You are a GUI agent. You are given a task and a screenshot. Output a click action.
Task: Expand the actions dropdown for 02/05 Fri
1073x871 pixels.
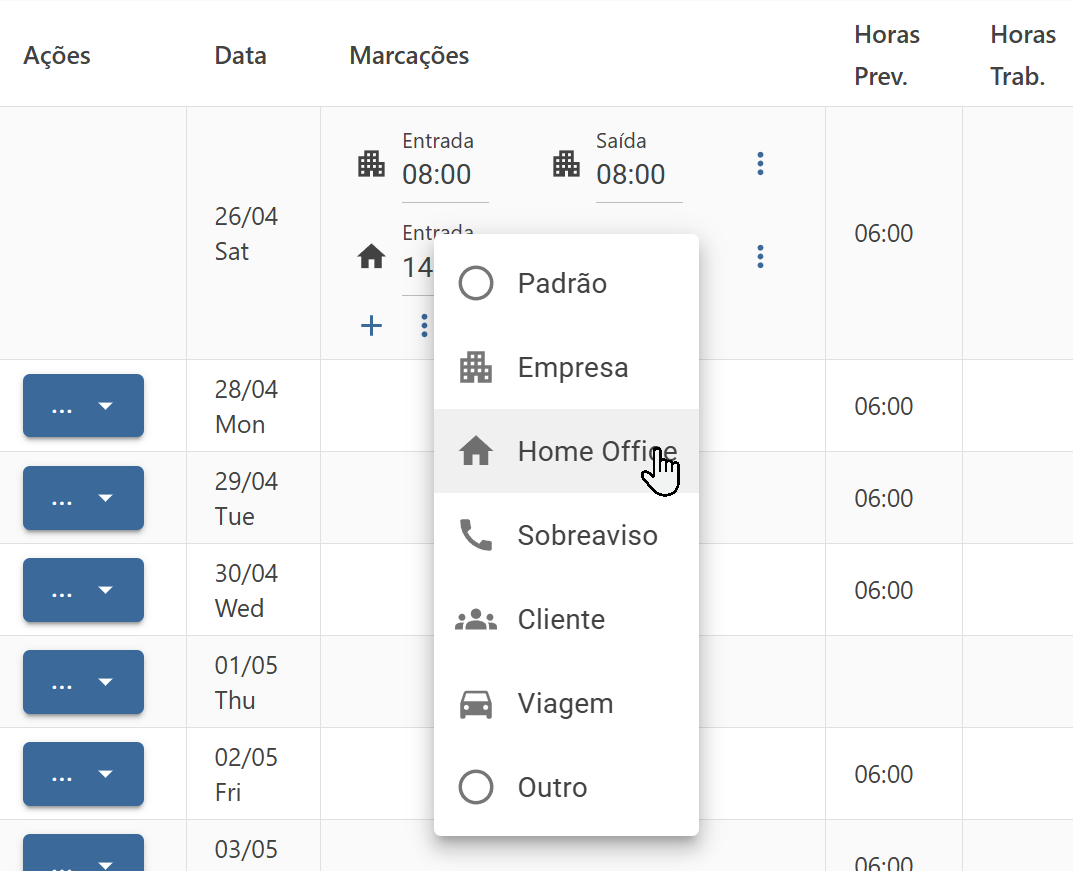click(83, 774)
